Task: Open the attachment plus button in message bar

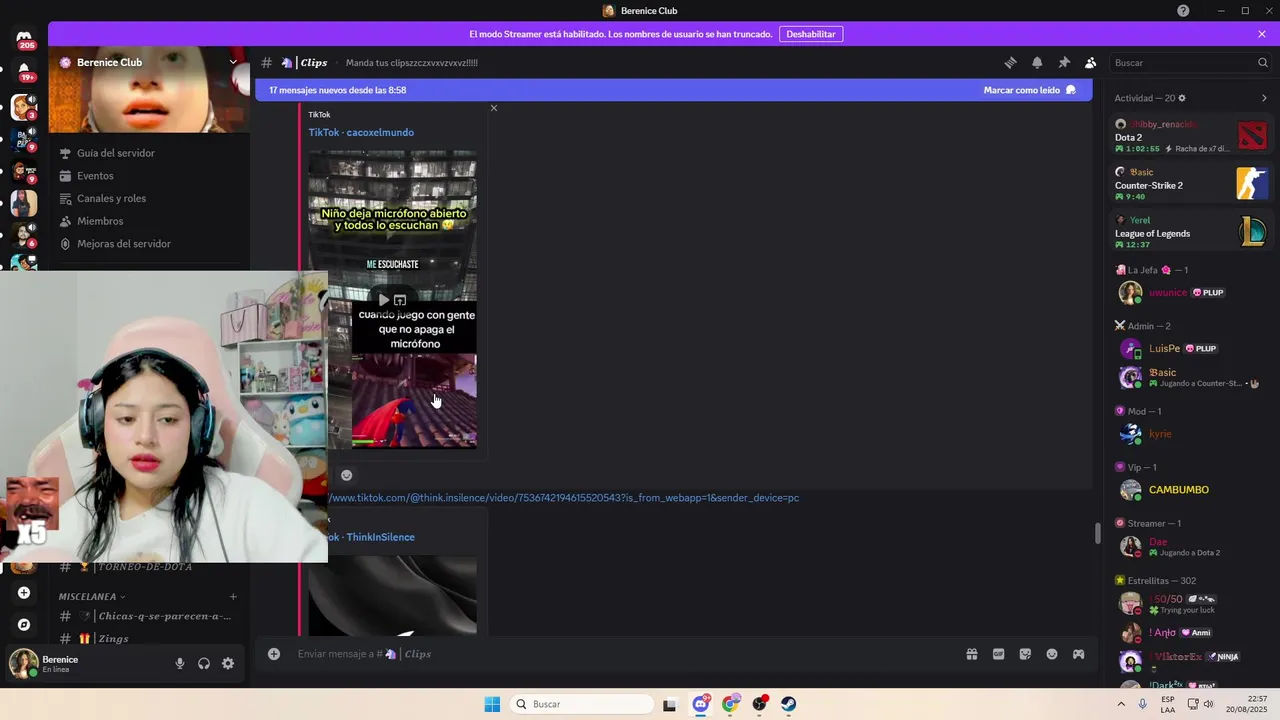Action: pos(274,654)
